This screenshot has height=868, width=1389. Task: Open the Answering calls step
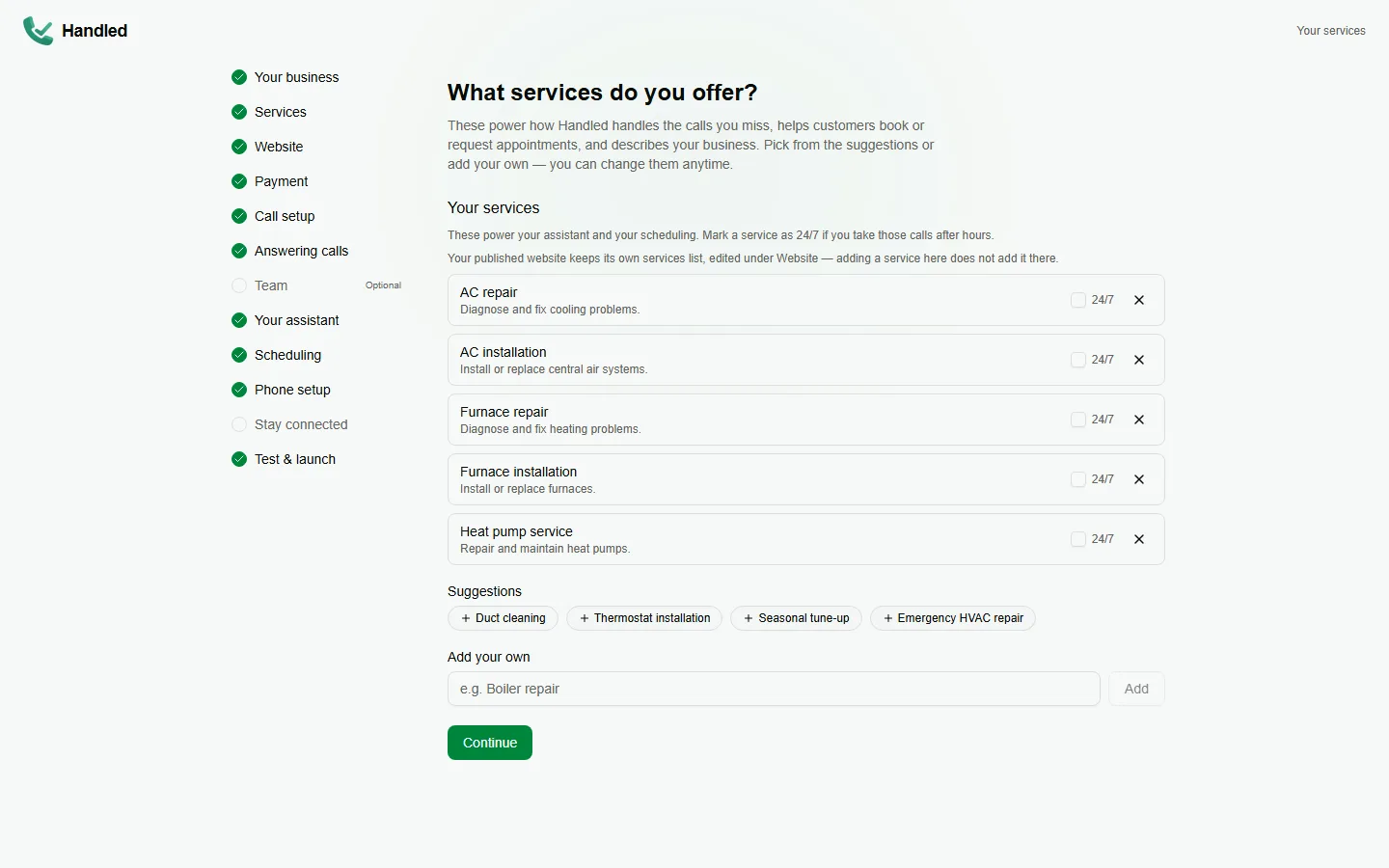click(x=301, y=251)
